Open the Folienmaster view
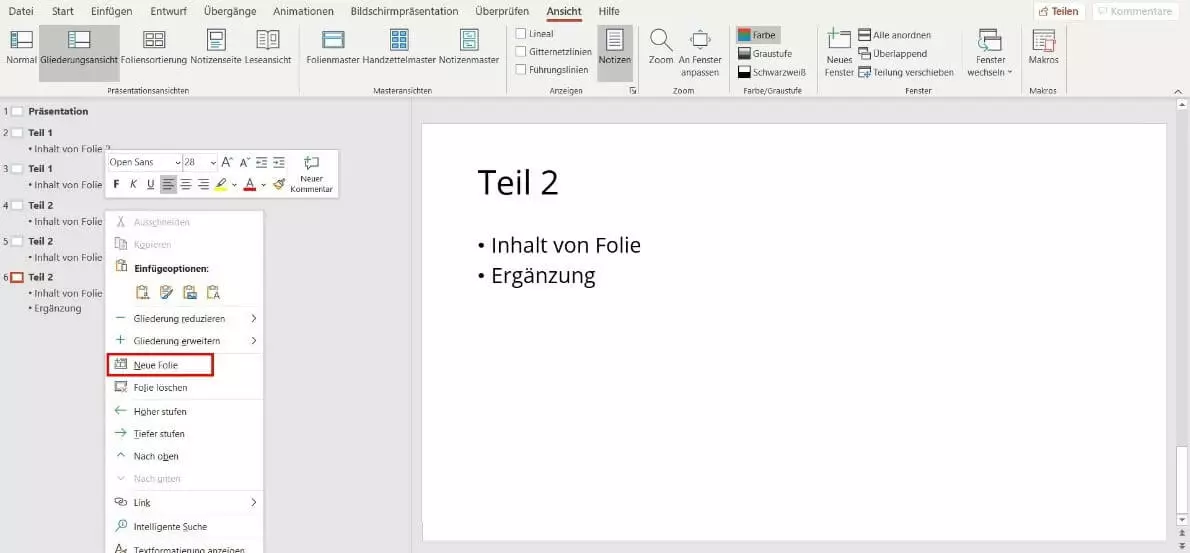The width and height of the screenshot is (1190, 553). click(x=333, y=47)
